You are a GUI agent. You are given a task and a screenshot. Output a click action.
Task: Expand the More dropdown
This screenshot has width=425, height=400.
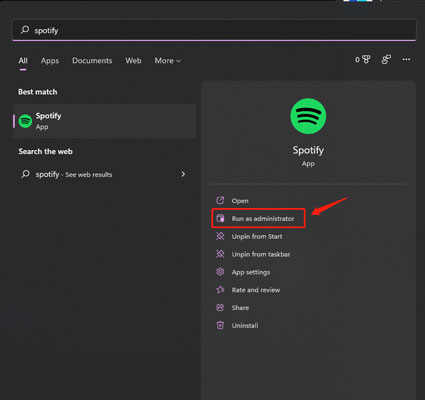click(x=167, y=61)
